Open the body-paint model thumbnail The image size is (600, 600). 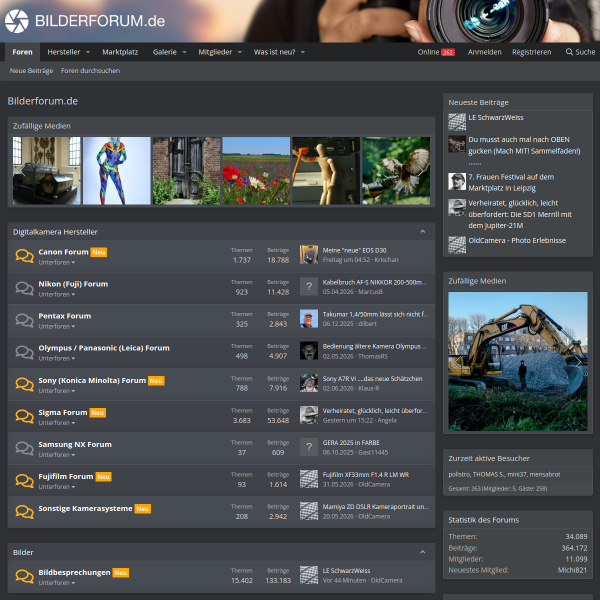(x=117, y=171)
